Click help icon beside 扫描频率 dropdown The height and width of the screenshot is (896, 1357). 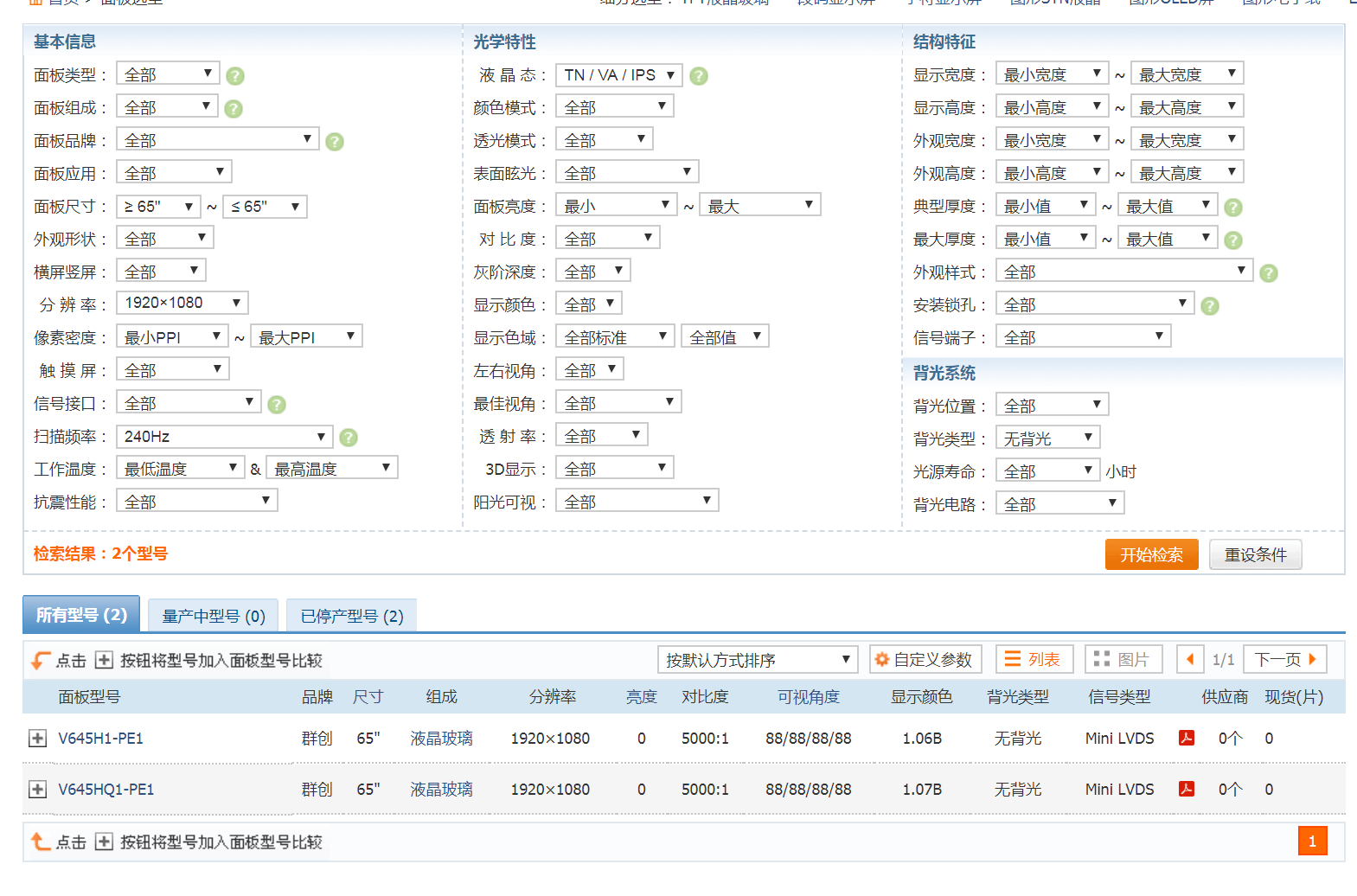pos(349,438)
